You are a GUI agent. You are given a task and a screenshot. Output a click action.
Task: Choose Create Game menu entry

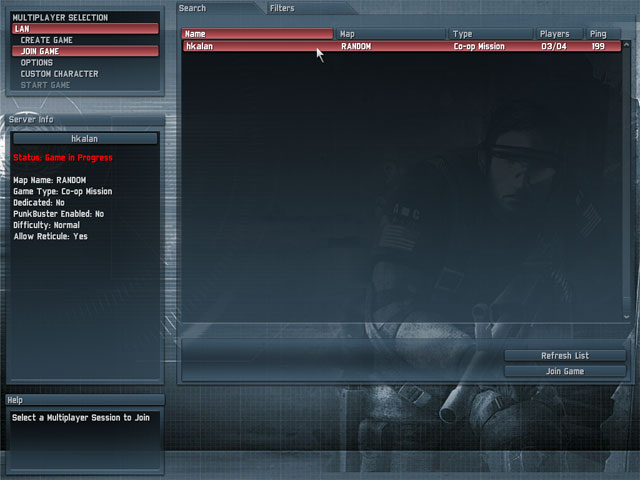(47, 40)
